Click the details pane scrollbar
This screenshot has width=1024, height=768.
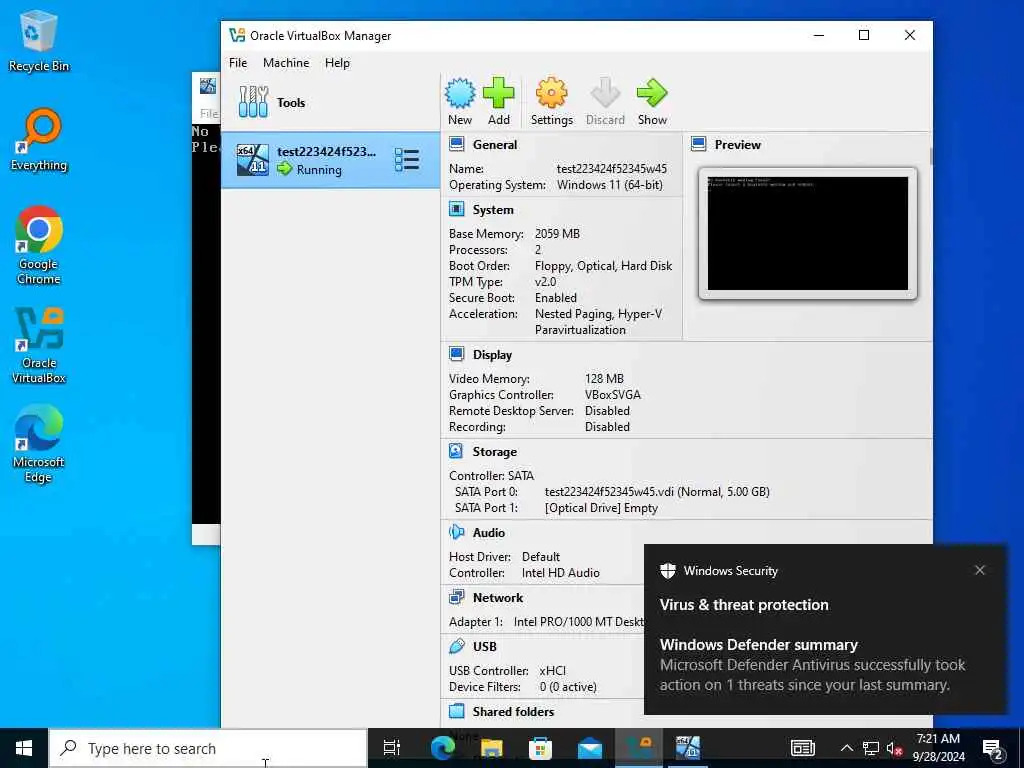tap(930, 155)
